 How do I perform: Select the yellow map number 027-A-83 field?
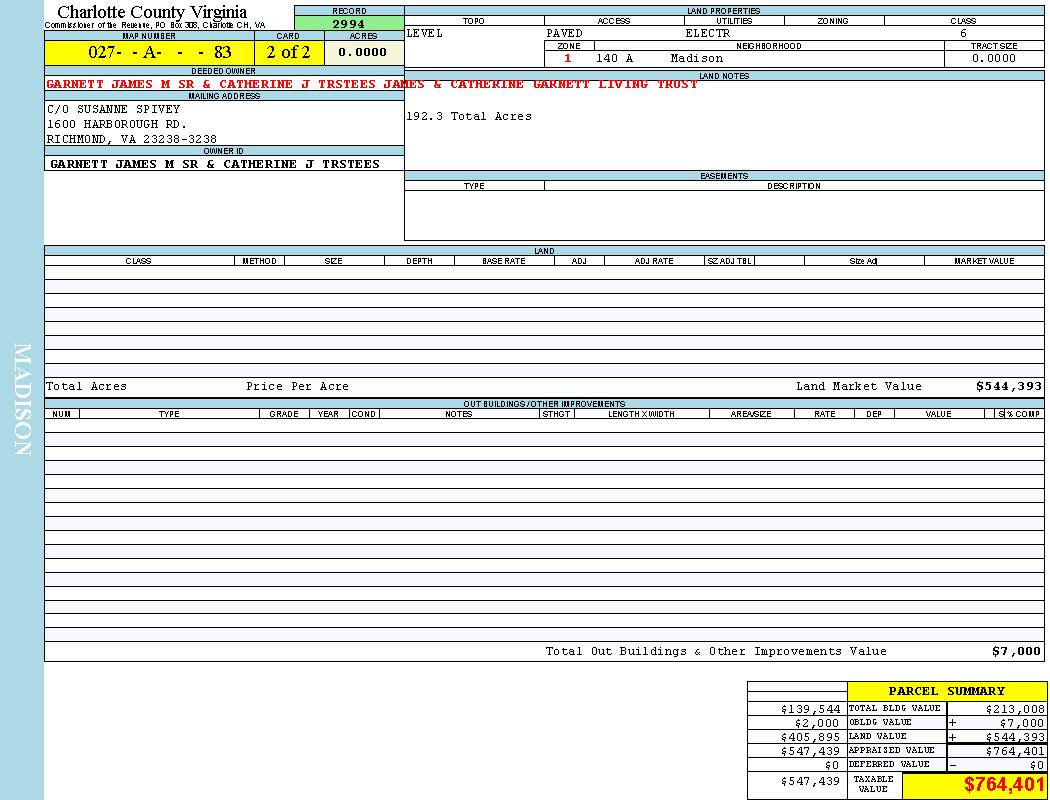point(149,52)
